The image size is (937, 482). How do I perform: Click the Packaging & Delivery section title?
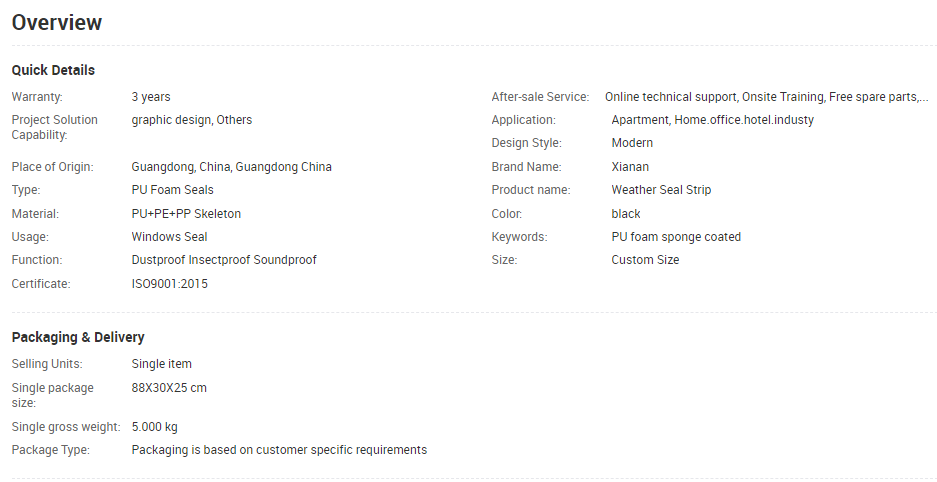pyautogui.click(x=78, y=337)
